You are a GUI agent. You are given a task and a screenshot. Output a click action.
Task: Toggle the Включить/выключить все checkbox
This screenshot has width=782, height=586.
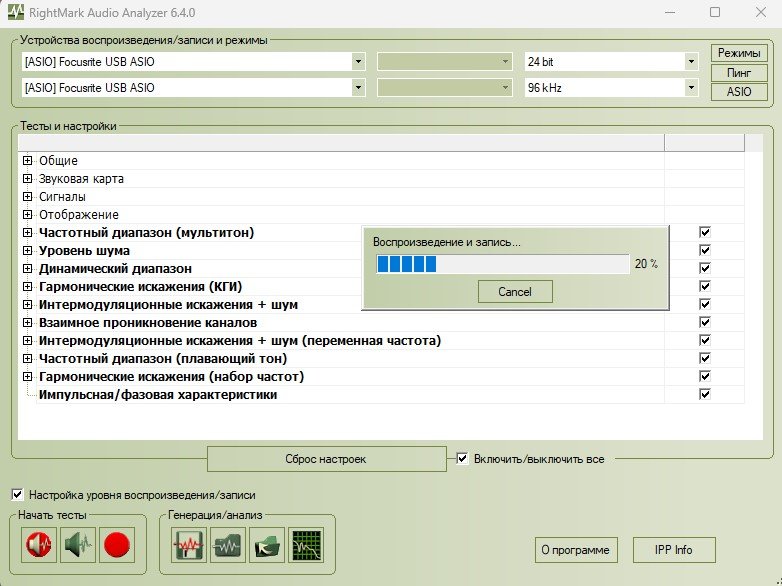[x=462, y=458]
